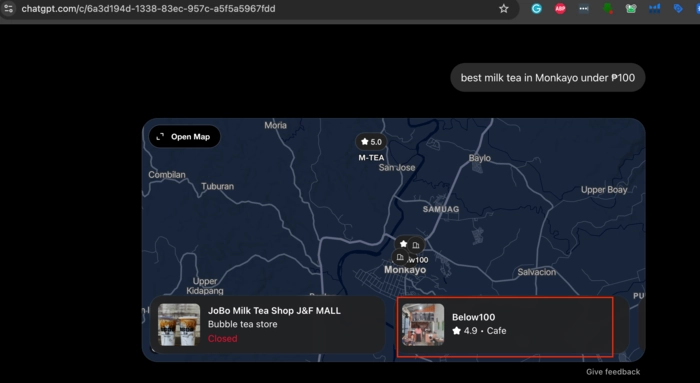Screen dimensions: 700x383
Task: Click the JoBo milk tea cups thumbnail
Action: [179, 325]
